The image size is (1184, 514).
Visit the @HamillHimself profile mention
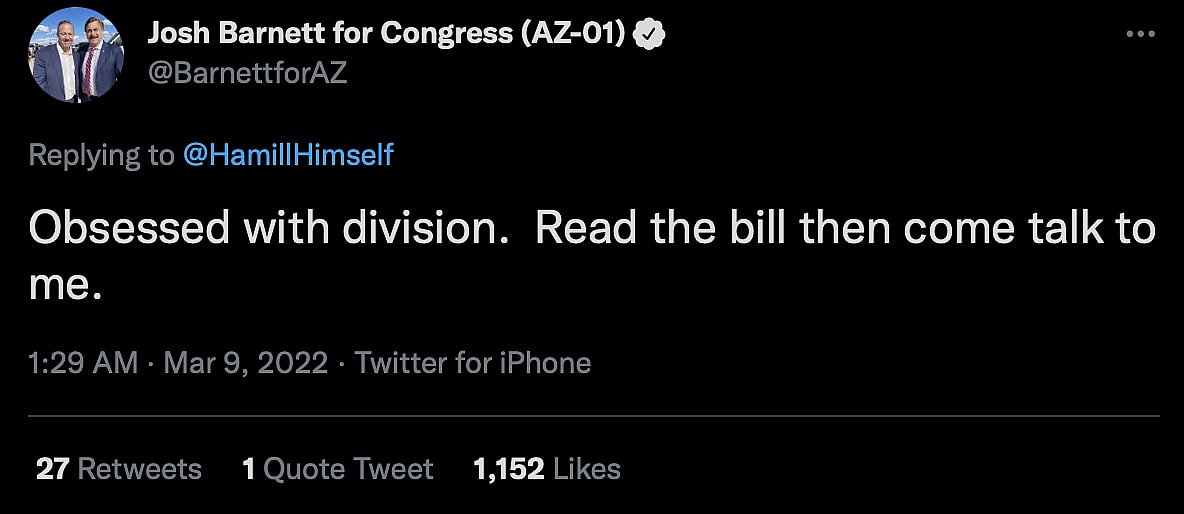[288, 155]
